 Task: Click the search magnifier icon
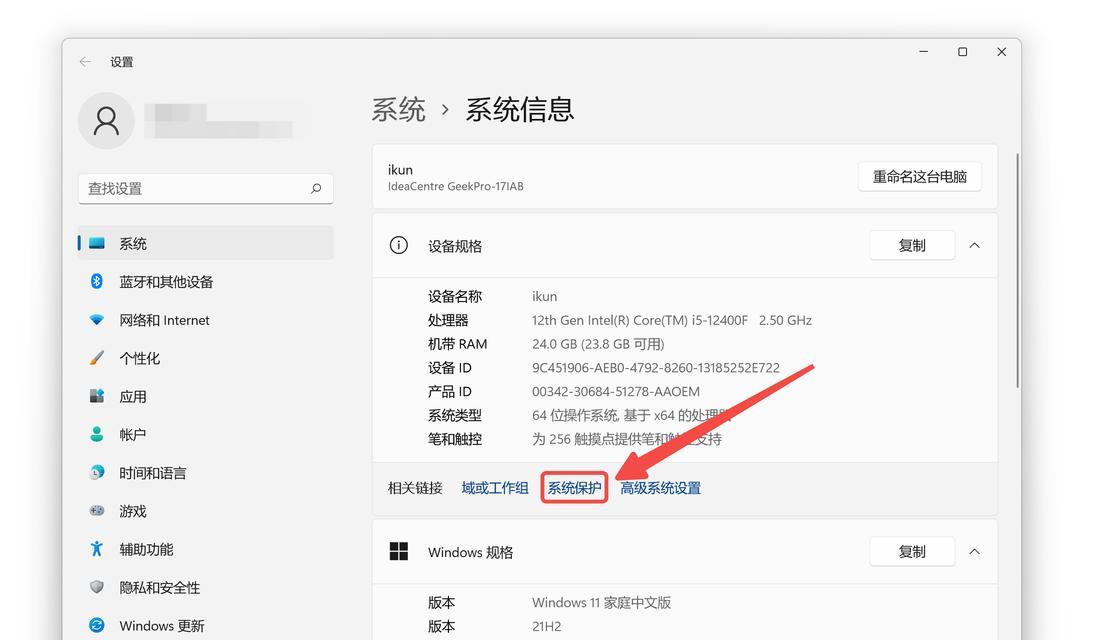(x=316, y=189)
